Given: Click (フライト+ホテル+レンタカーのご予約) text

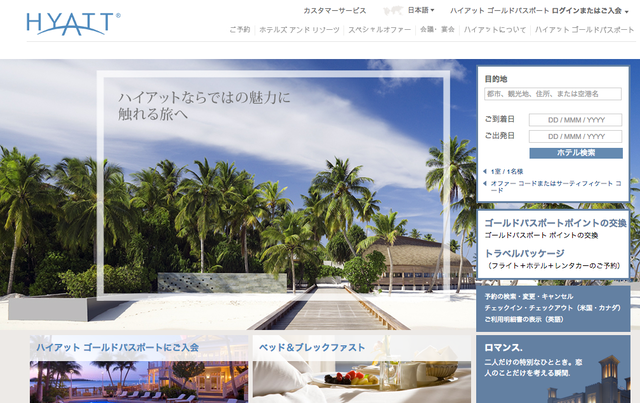Looking at the screenshot, I should 553,266.
